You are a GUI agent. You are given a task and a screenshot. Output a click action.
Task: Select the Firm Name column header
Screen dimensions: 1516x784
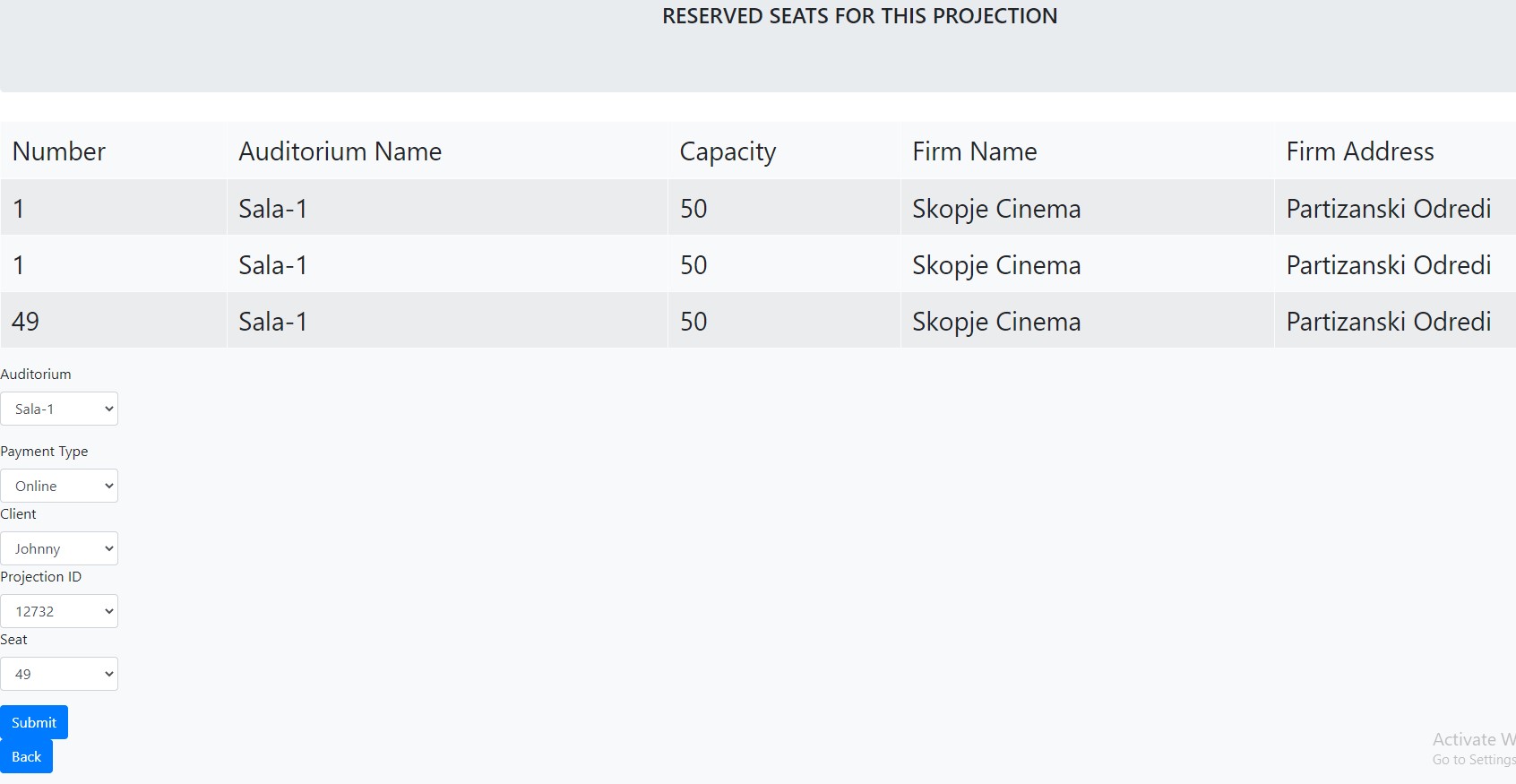point(974,151)
